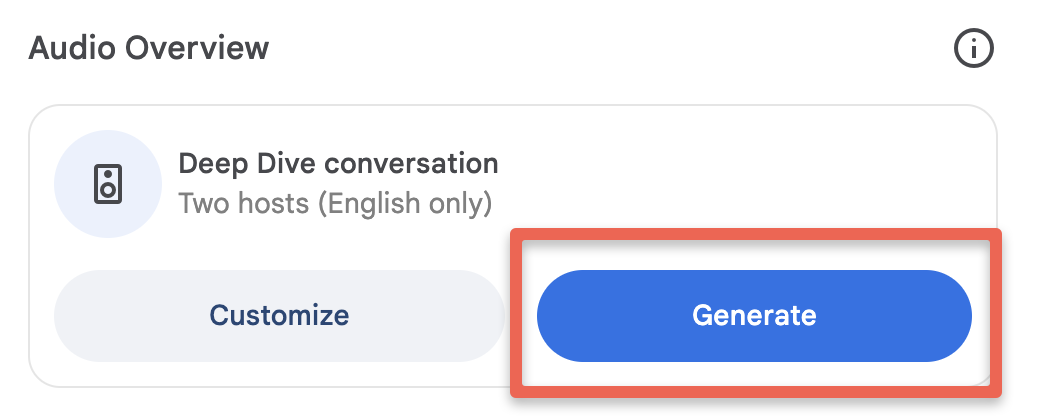
Task: Show Audio Overview information via circled i
Action: click(974, 48)
